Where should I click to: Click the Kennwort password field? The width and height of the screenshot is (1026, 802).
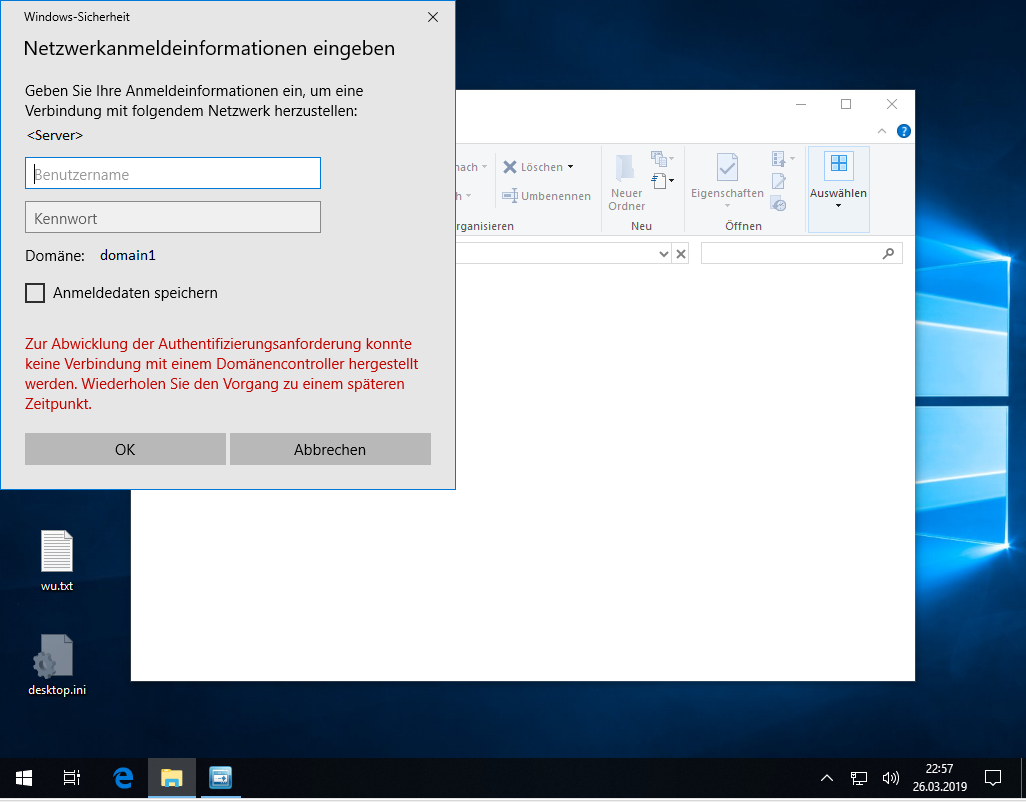(173, 217)
